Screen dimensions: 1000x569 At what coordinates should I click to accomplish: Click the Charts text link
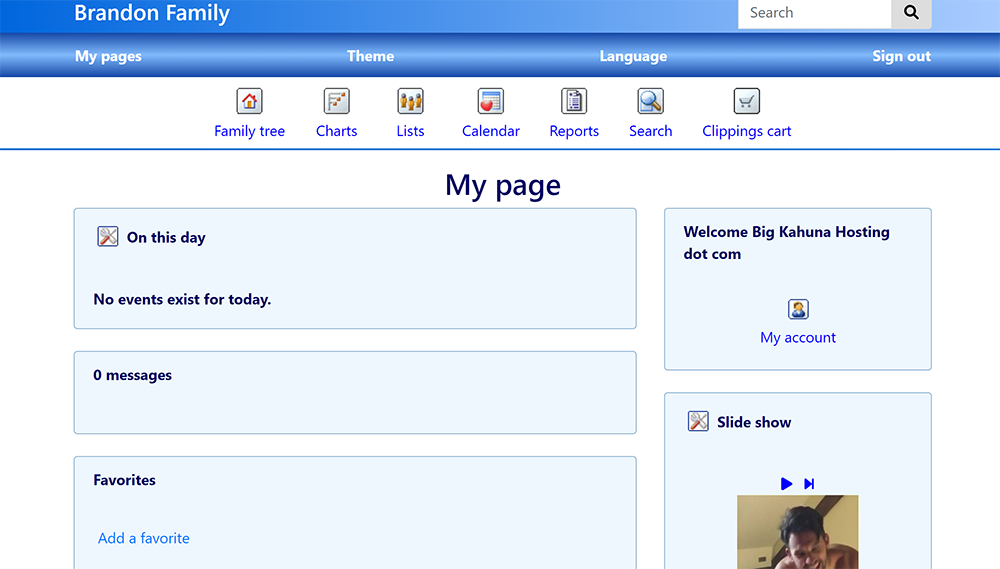[x=337, y=131]
